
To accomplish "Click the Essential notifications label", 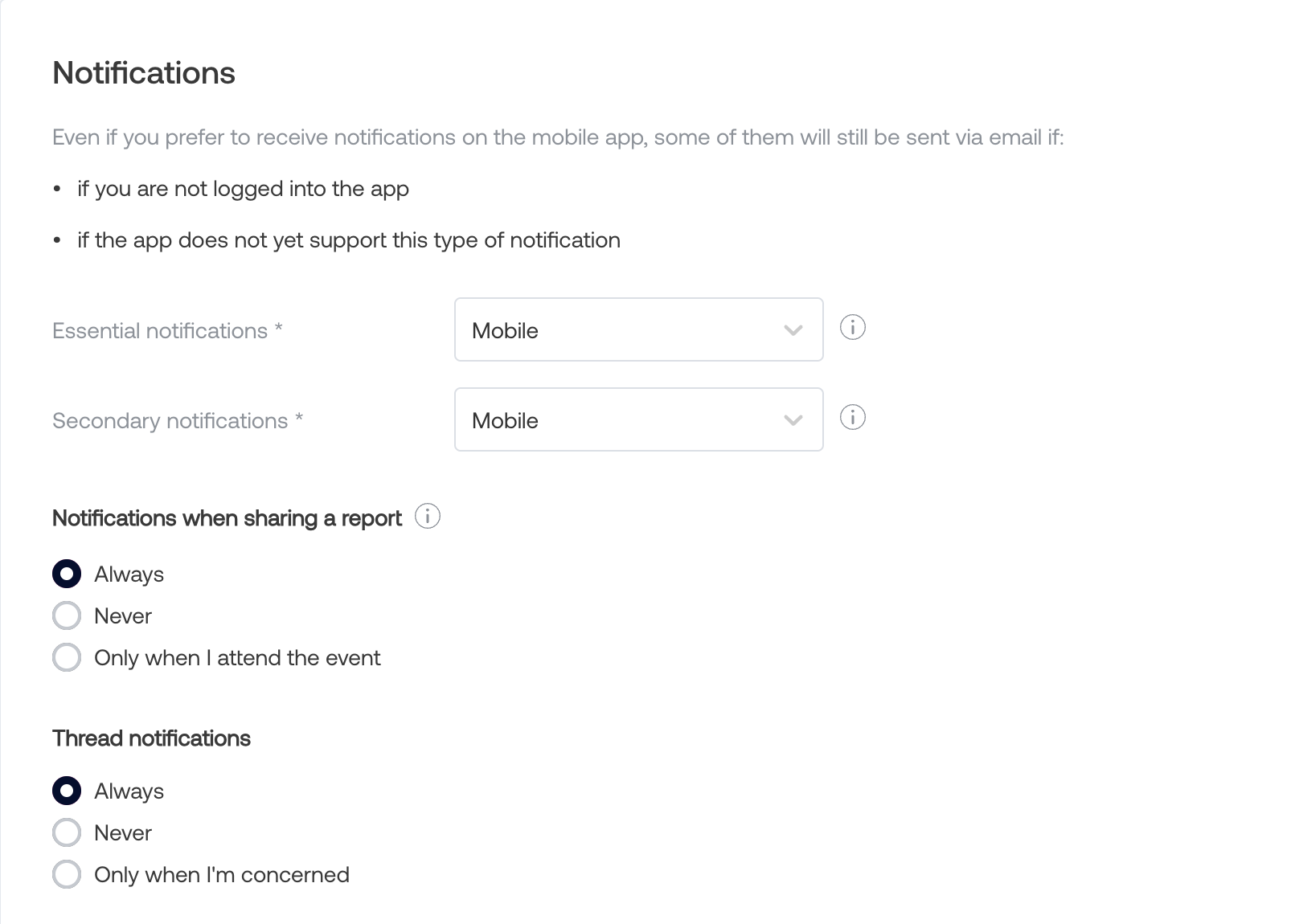I will pyautogui.click(x=167, y=331).
